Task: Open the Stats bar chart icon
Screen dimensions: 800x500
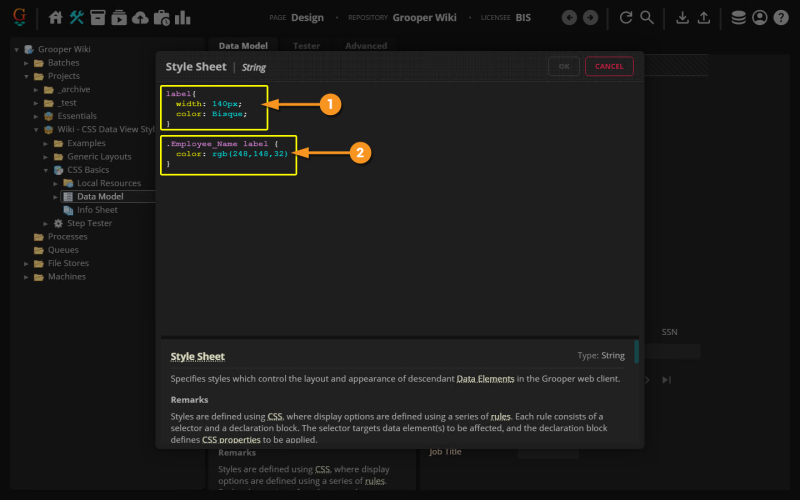Action: [x=183, y=18]
